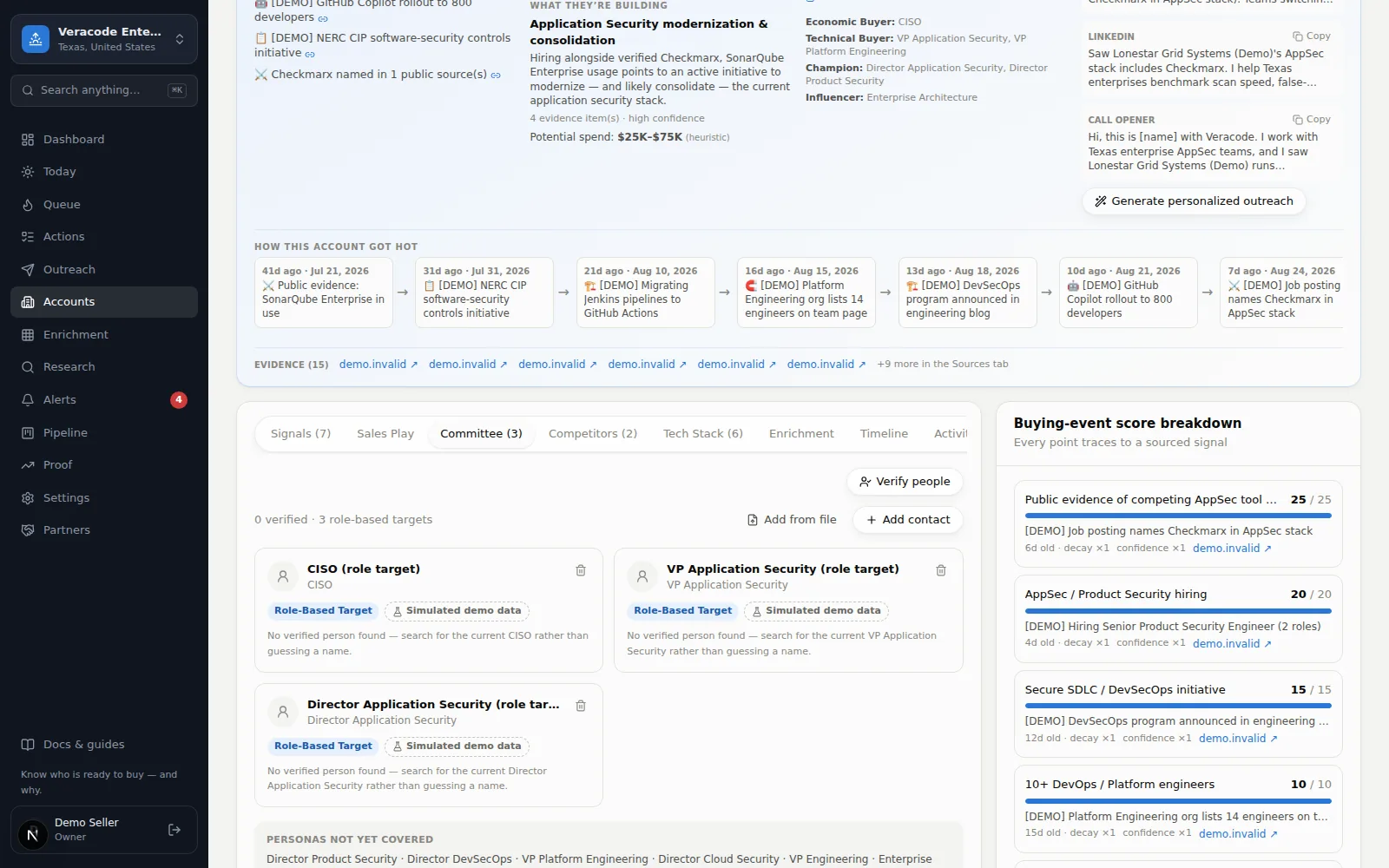The height and width of the screenshot is (868, 1389).
Task: Open the Queue sidebar item
Action: pyautogui.click(x=104, y=205)
